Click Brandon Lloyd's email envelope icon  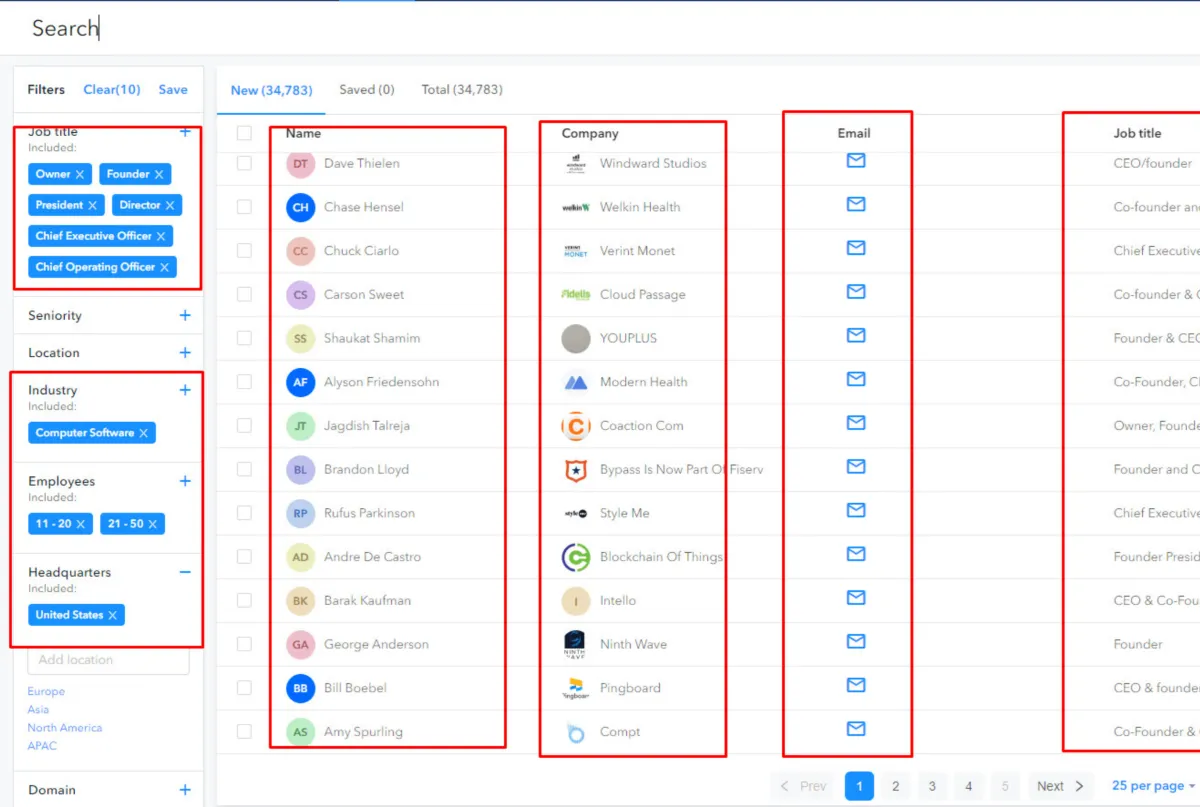(856, 466)
